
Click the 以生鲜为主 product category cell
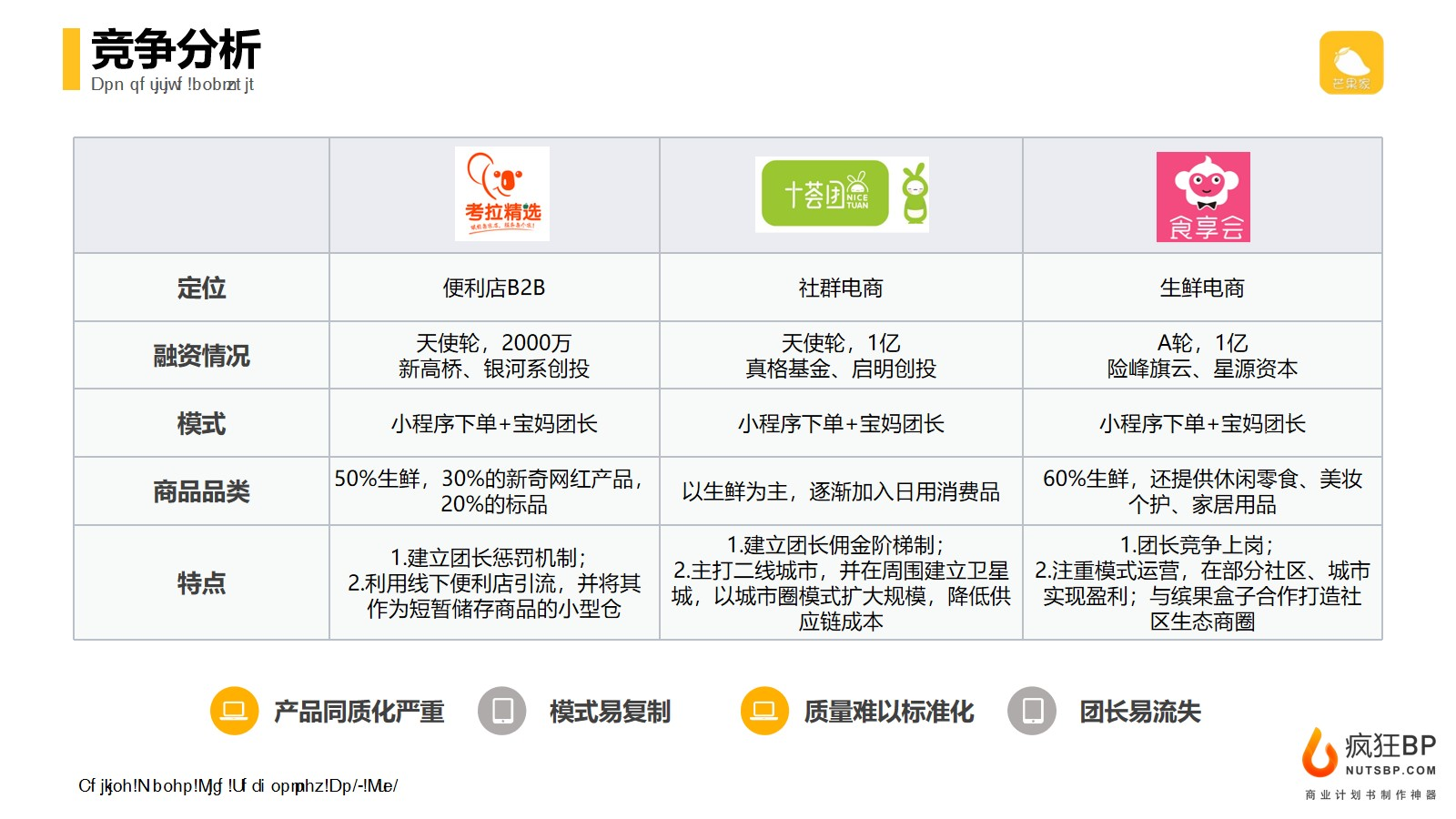click(841, 491)
